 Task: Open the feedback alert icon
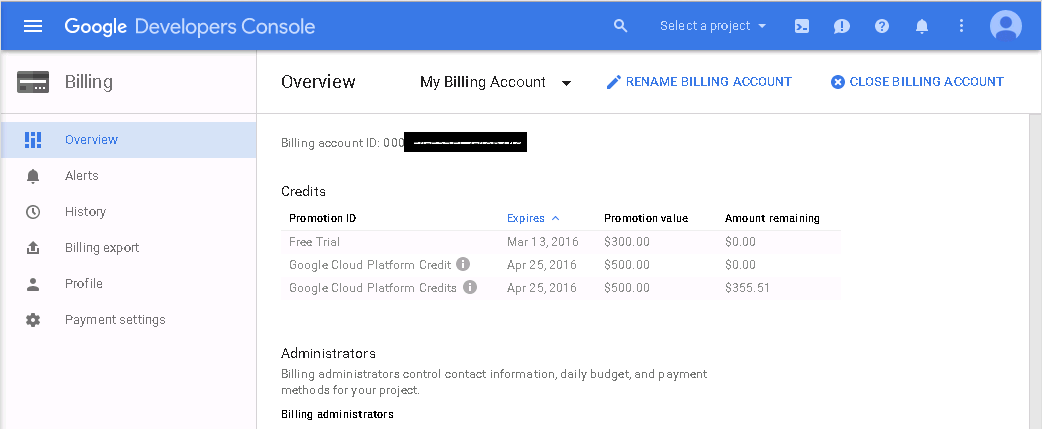(842, 26)
